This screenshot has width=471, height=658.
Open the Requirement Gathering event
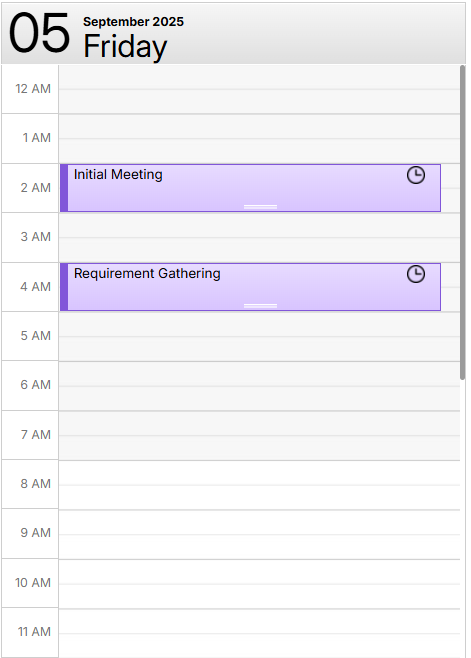click(250, 287)
